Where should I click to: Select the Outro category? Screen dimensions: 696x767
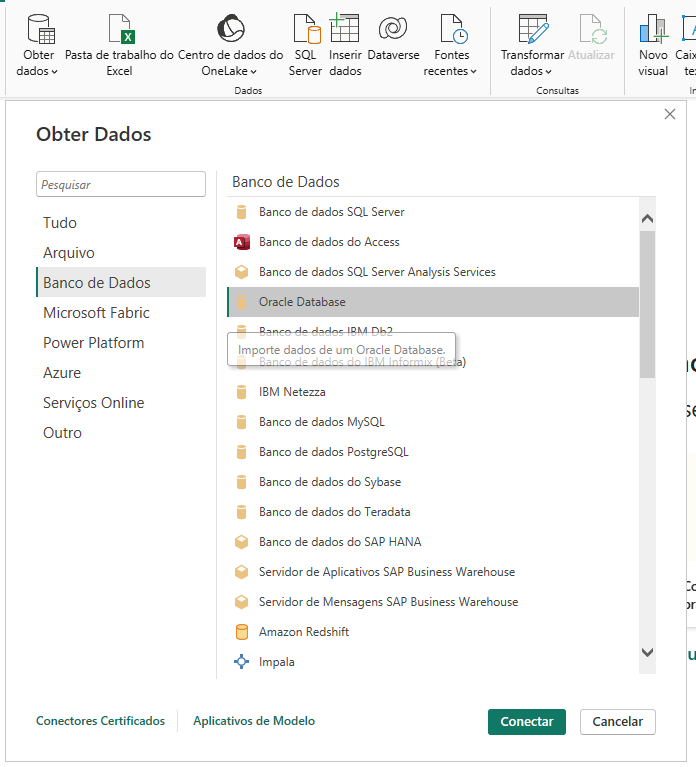pyautogui.click(x=121, y=433)
